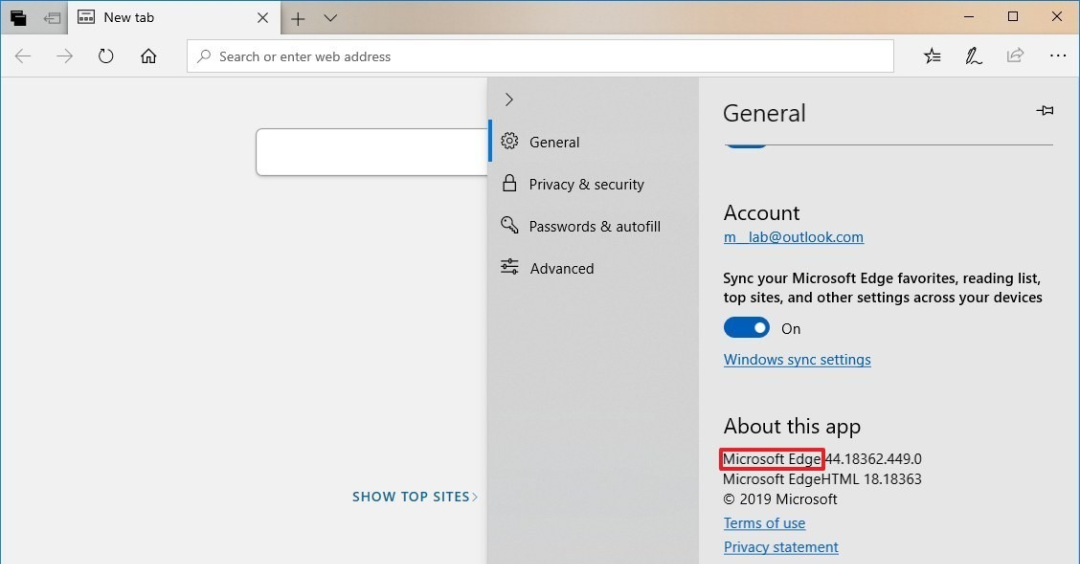Focus the Search or enter web address bar

pyautogui.click(x=540, y=56)
